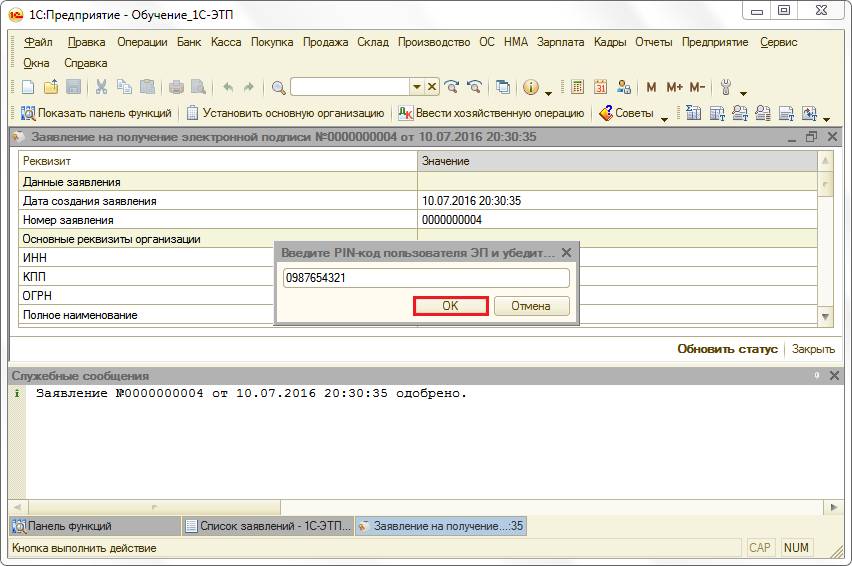This screenshot has width=852, height=566.
Task: Click the New document icon
Action: (x=28, y=87)
